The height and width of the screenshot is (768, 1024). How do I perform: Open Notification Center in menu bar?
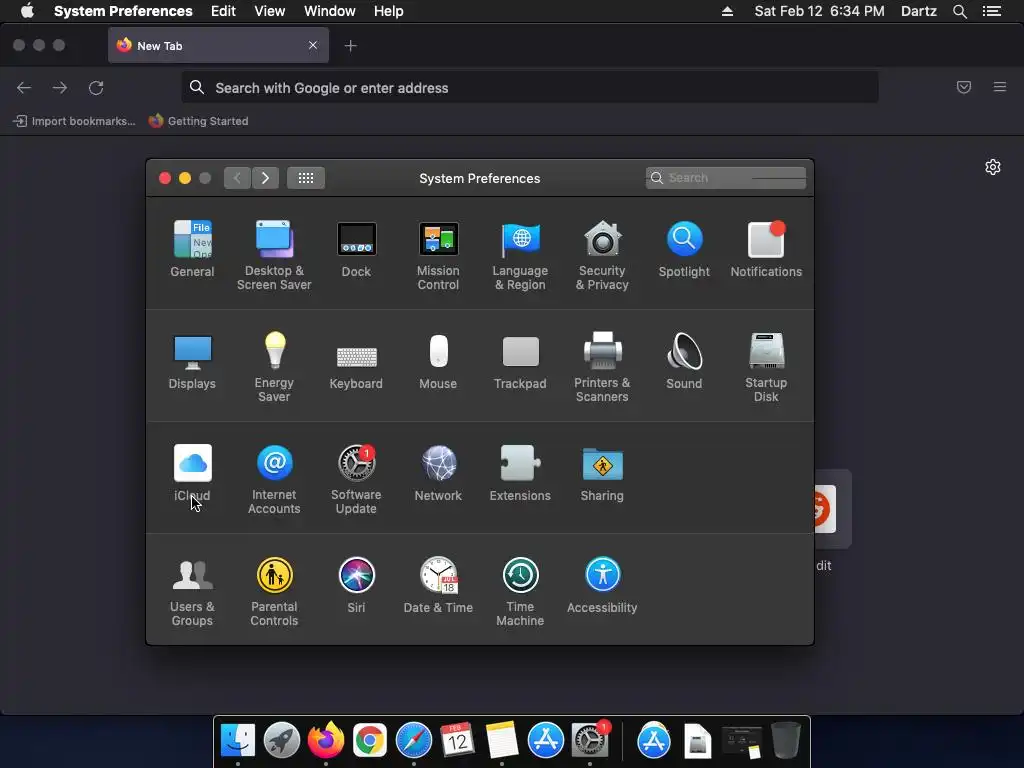tap(992, 11)
